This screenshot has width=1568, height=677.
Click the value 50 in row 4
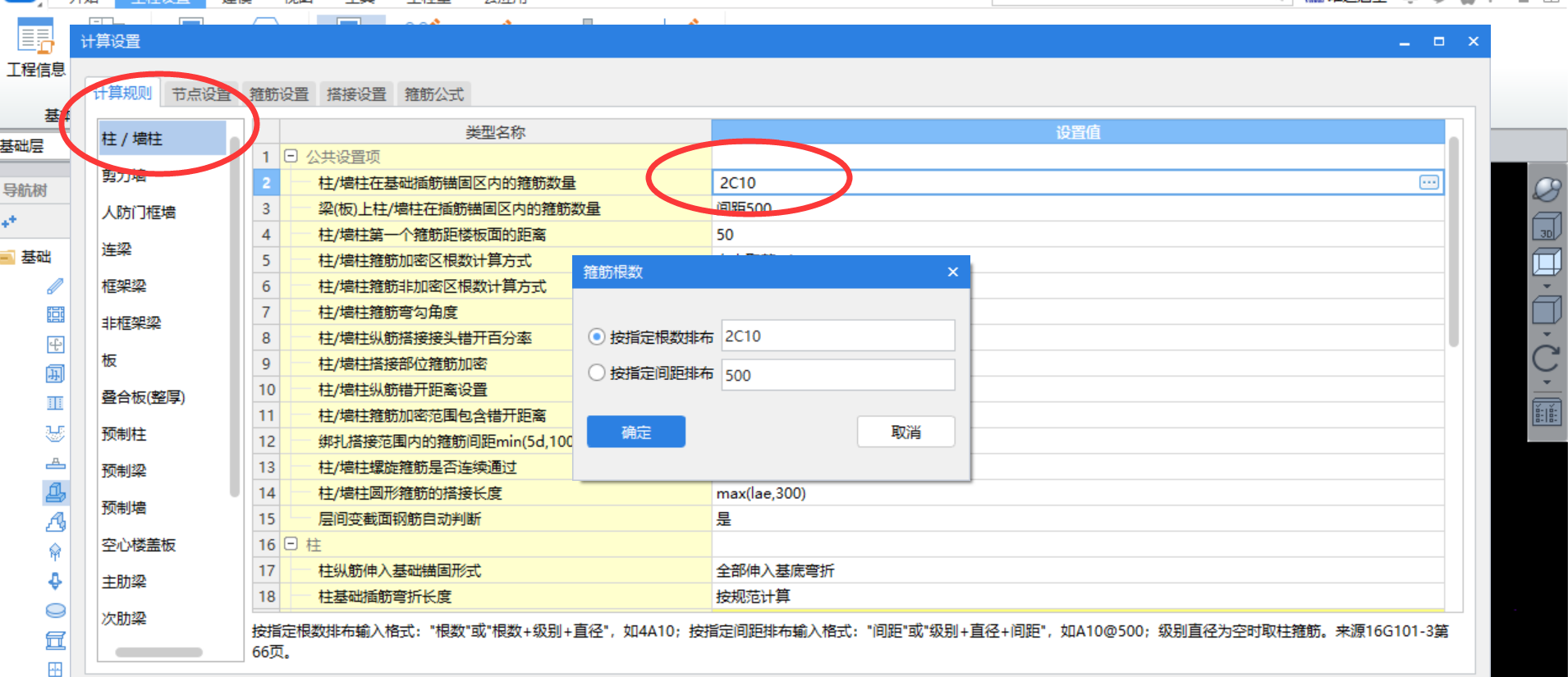click(725, 235)
